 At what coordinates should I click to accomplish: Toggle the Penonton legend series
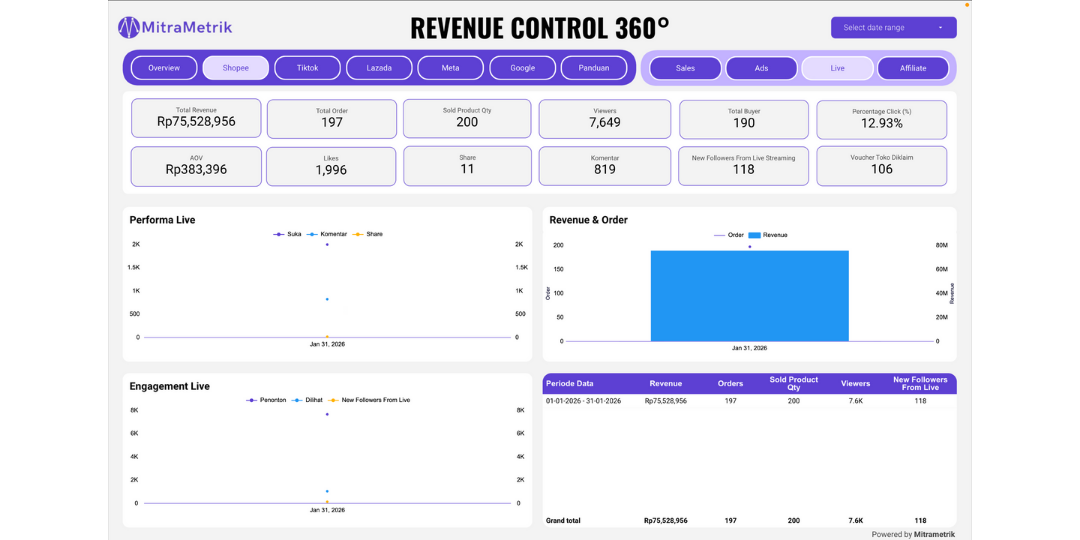point(272,400)
